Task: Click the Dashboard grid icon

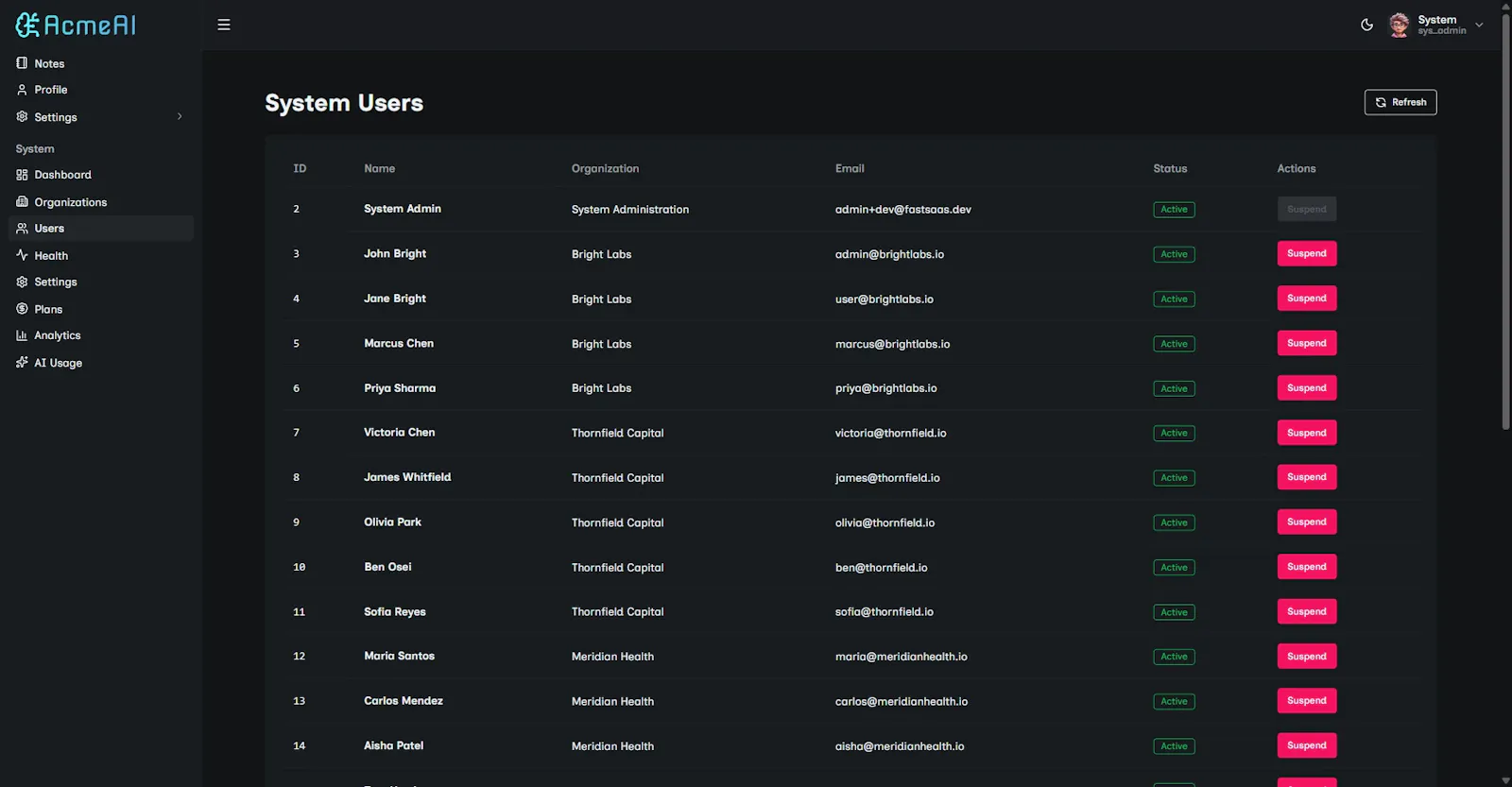Action: tap(22, 175)
